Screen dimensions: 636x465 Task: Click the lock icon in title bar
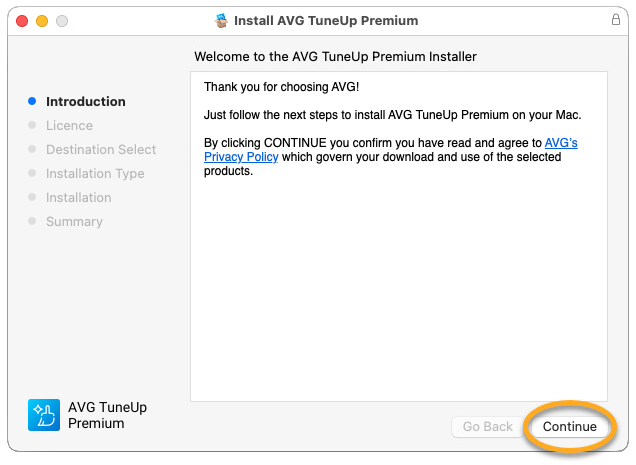(615, 20)
